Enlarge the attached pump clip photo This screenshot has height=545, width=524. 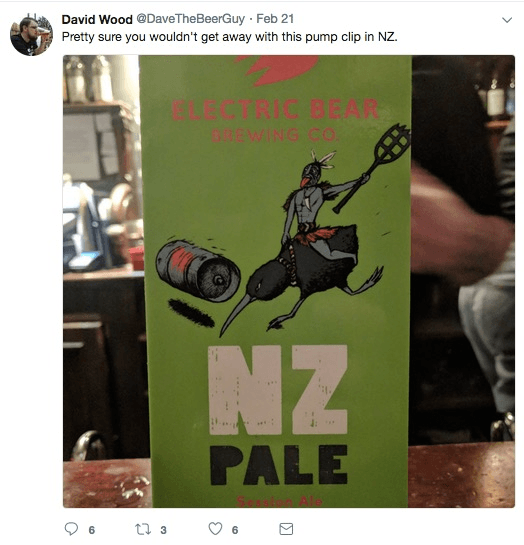click(x=289, y=281)
